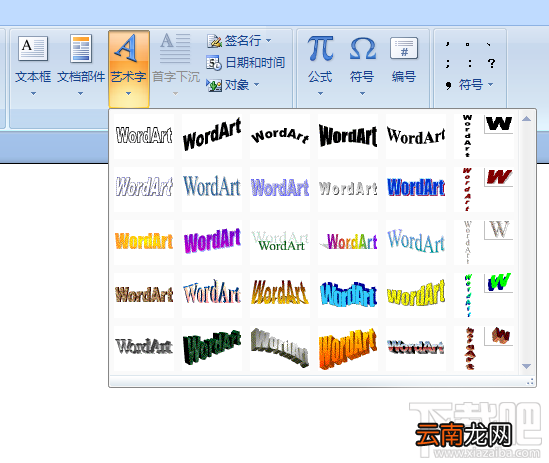
Task: Select the black vertical WordArt style
Action: [x=484, y=136]
